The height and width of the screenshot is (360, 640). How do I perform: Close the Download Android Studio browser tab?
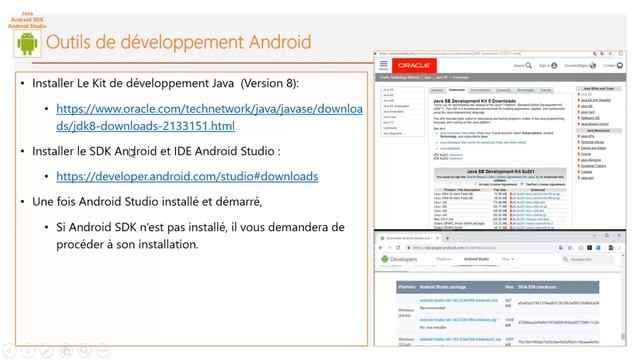(x=437, y=238)
